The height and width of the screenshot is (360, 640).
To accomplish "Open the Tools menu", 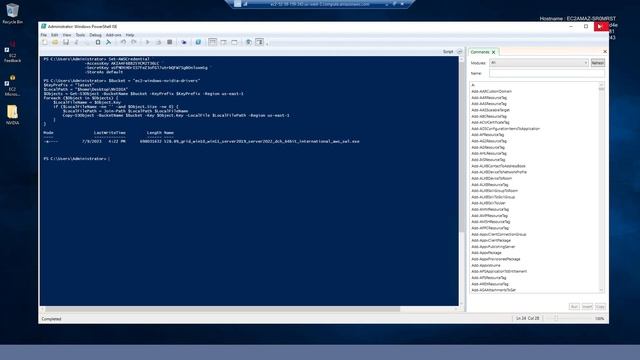I will click(80, 35).
